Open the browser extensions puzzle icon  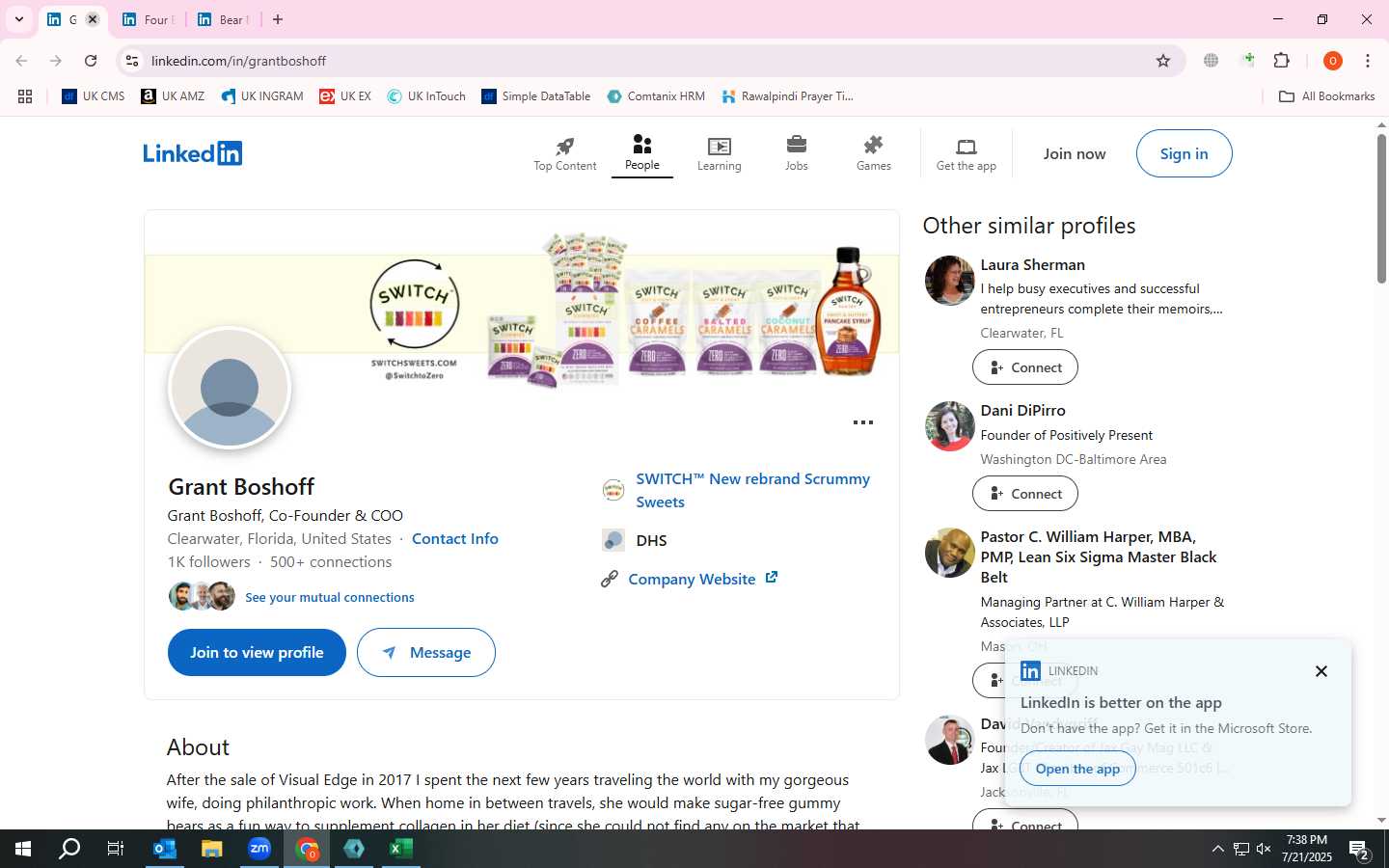(1282, 61)
